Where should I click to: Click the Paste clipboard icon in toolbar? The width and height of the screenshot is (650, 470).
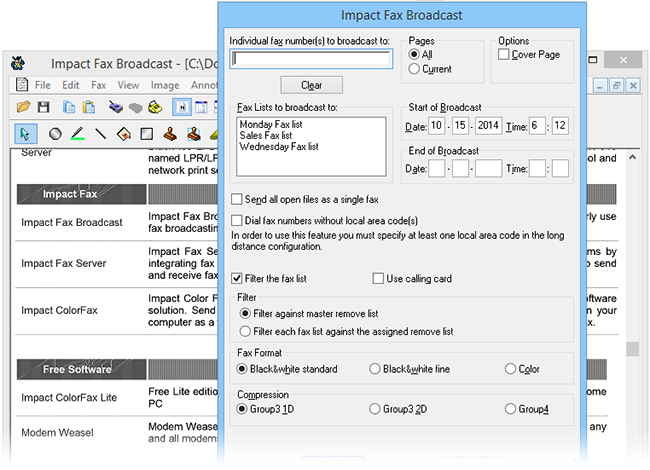pos(89,107)
